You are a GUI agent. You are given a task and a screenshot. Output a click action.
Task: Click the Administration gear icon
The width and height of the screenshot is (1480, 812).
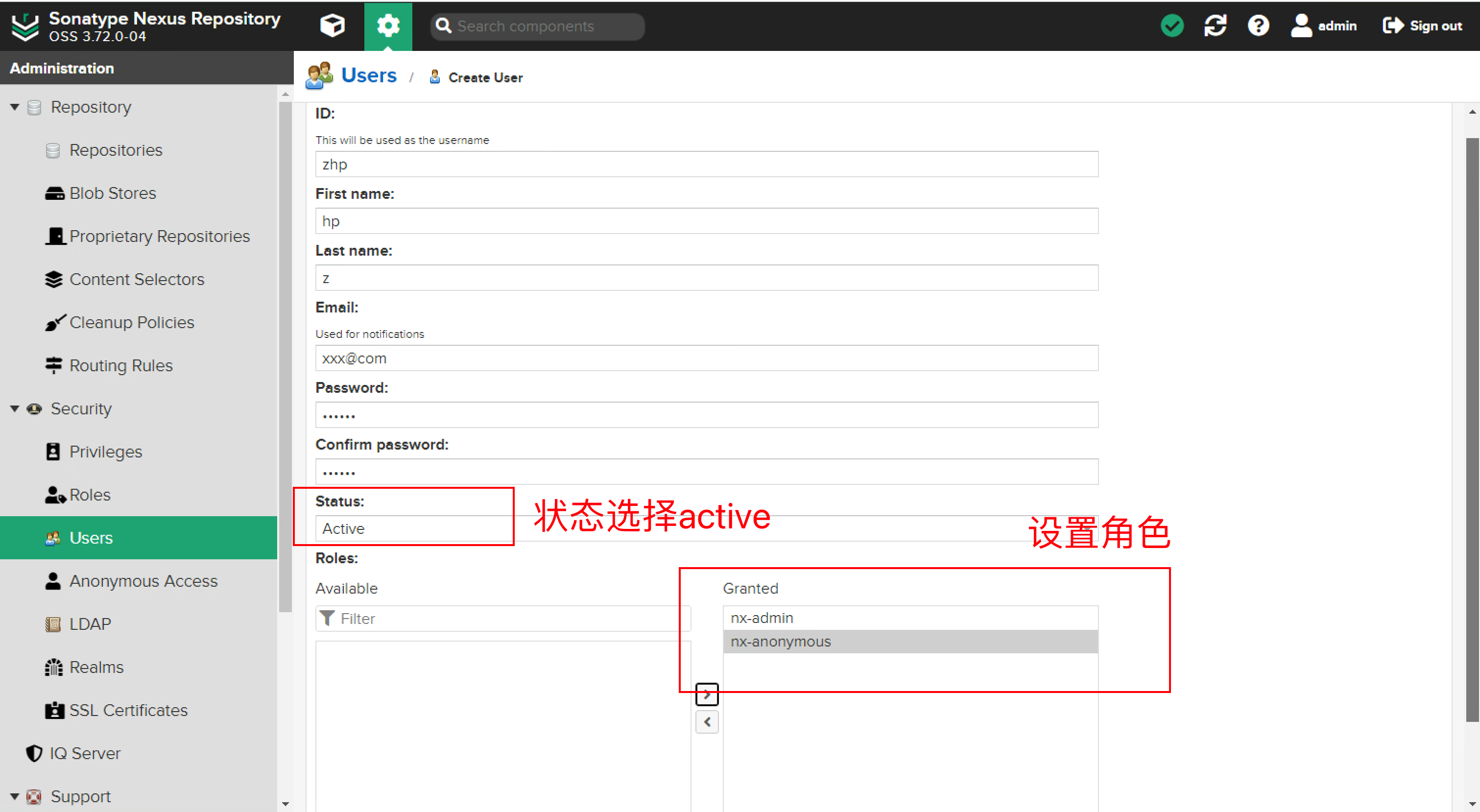[x=388, y=25]
